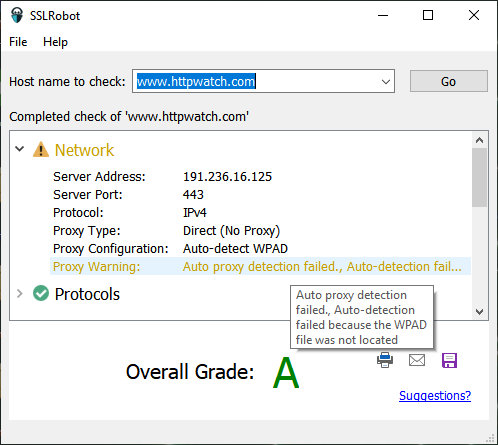Email the results via envelope icon
The image size is (498, 445).
(417, 360)
